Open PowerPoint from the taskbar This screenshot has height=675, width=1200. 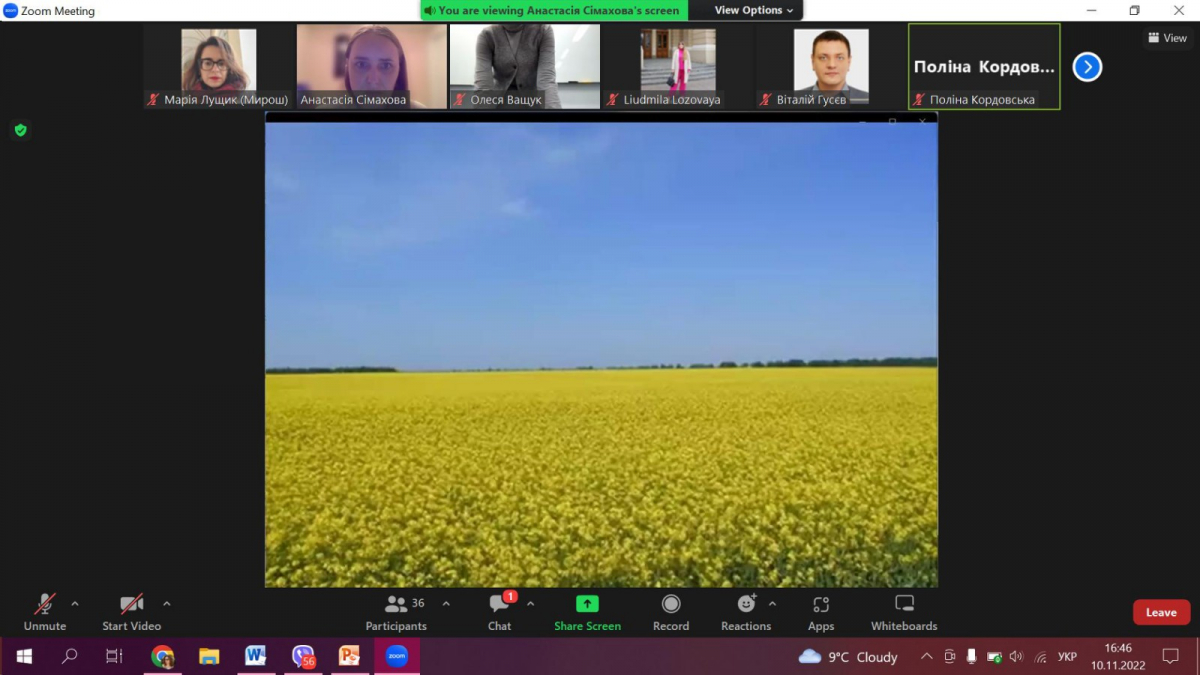pos(349,656)
